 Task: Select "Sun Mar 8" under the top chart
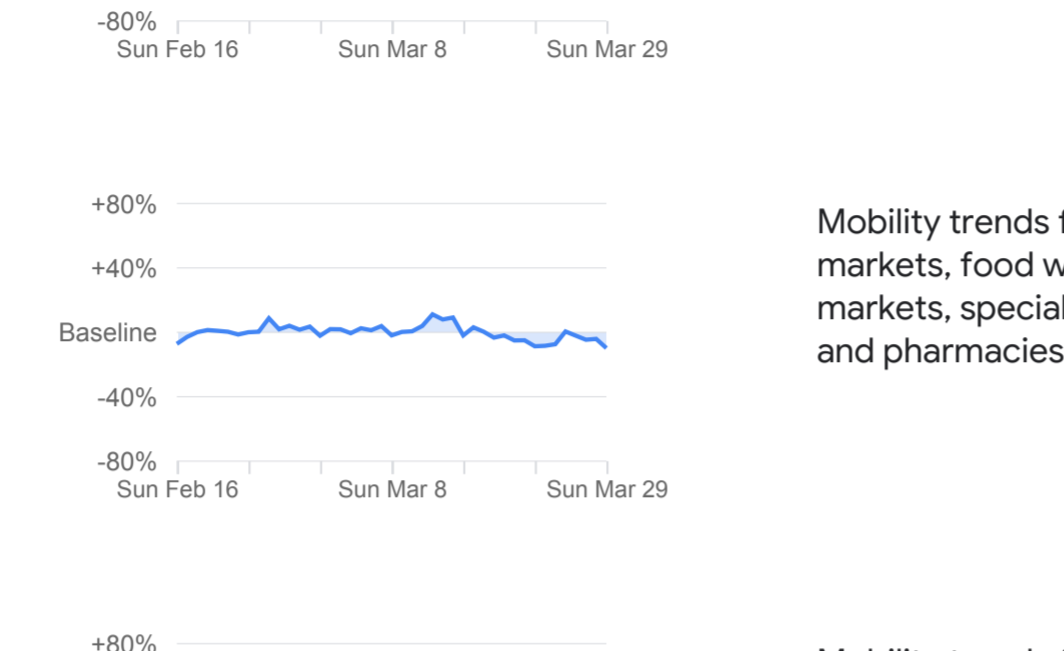pos(392,49)
